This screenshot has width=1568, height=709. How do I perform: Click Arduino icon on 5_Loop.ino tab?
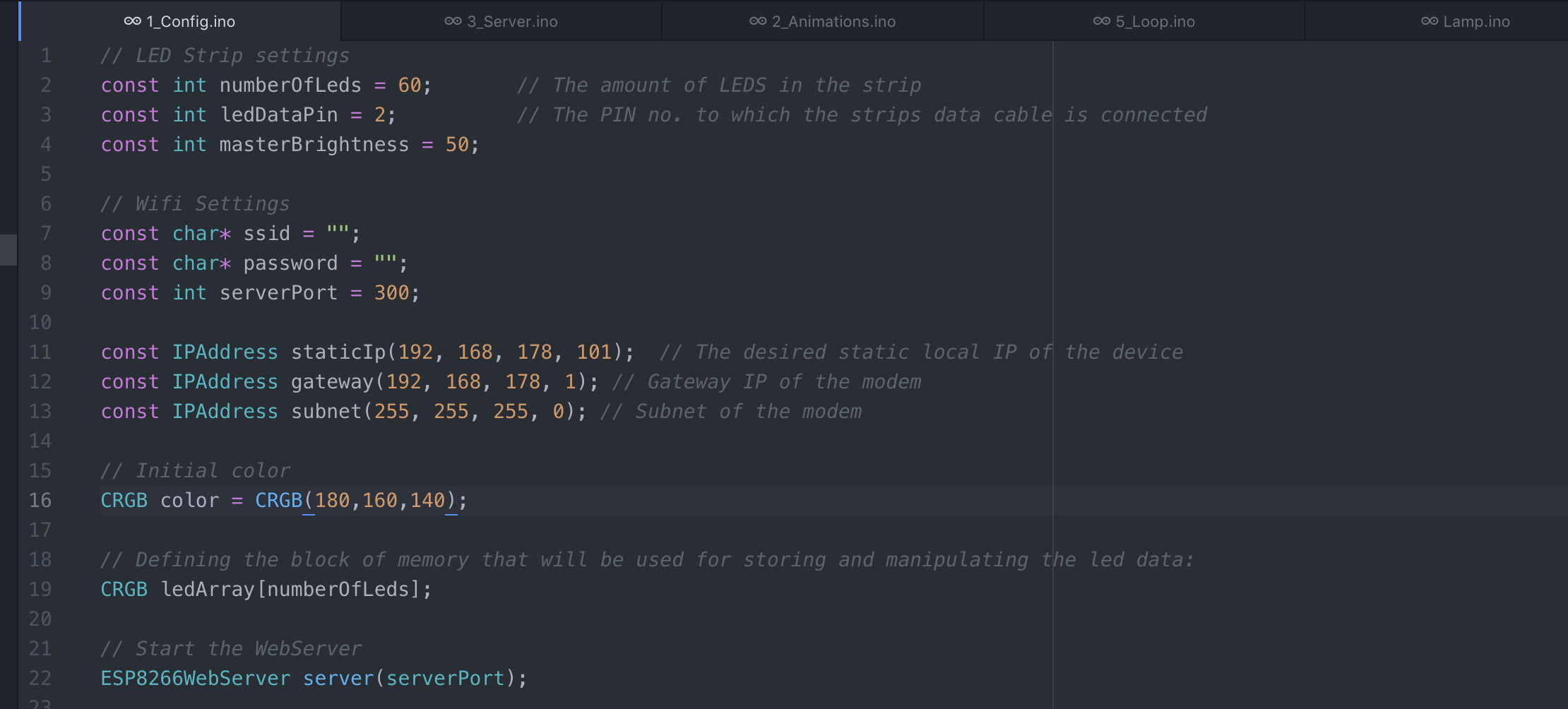tap(1101, 21)
